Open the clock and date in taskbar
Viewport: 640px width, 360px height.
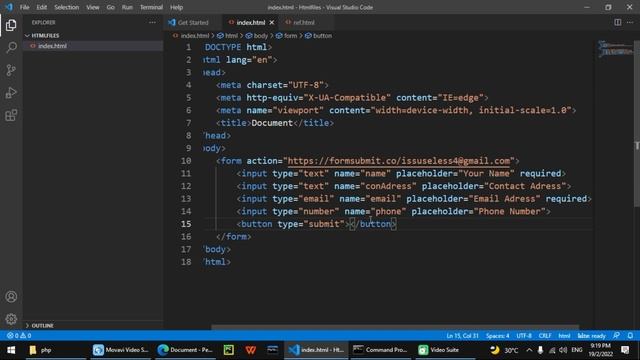click(x=600, y=350)
